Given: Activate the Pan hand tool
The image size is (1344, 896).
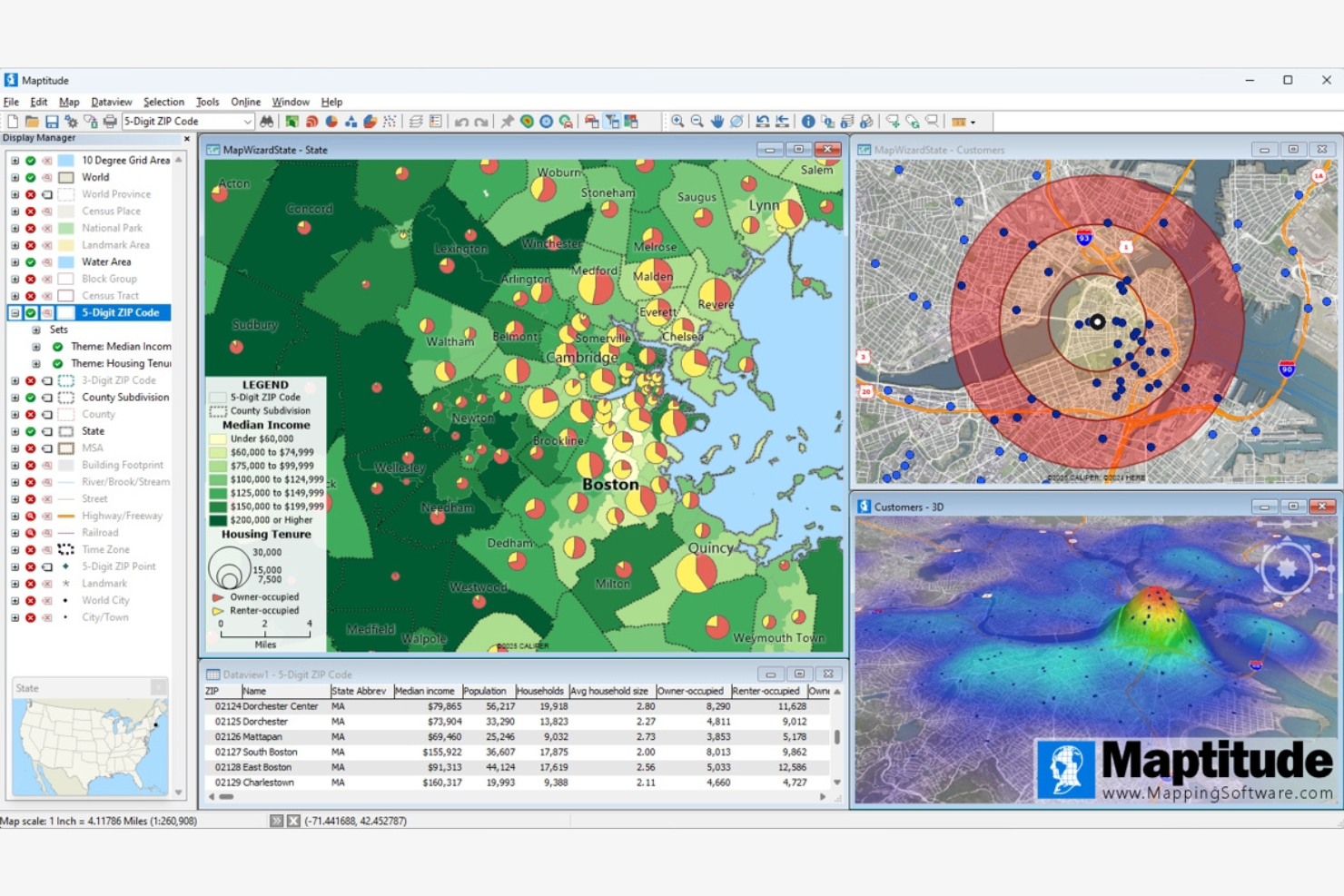Looking at the screenshot, I should 717,120.
